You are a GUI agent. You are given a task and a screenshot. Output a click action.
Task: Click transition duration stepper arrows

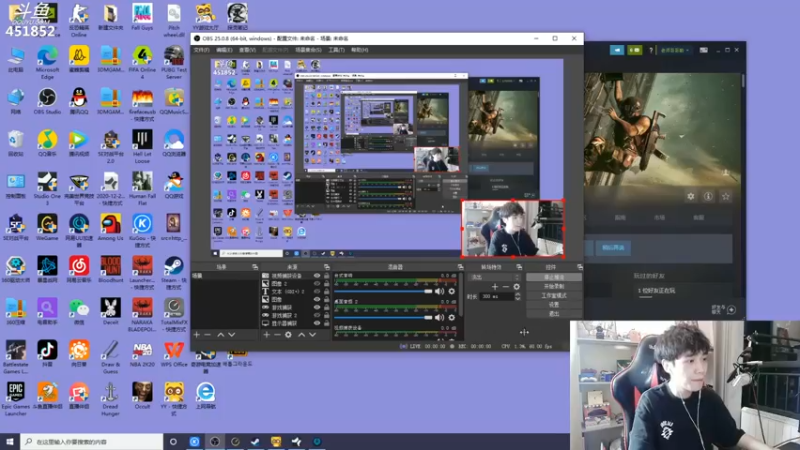click(x=517, y=296)
